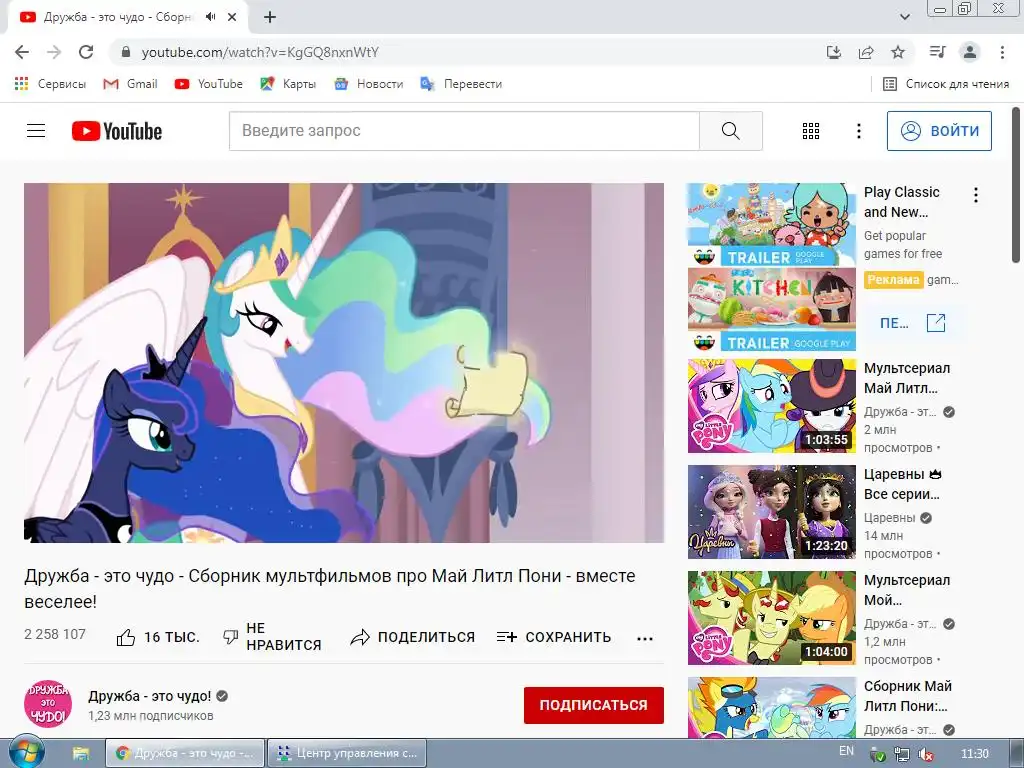This screenshot has height=768, width=1024.
Task: Open the 1:04:00 pony video thumbnail
Action: coord(771,618)
